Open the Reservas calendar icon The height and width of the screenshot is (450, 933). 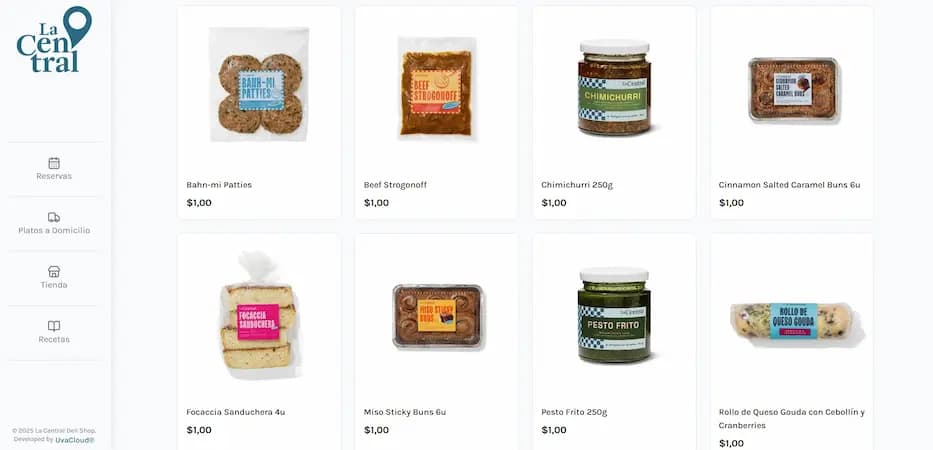coord(54,163)
